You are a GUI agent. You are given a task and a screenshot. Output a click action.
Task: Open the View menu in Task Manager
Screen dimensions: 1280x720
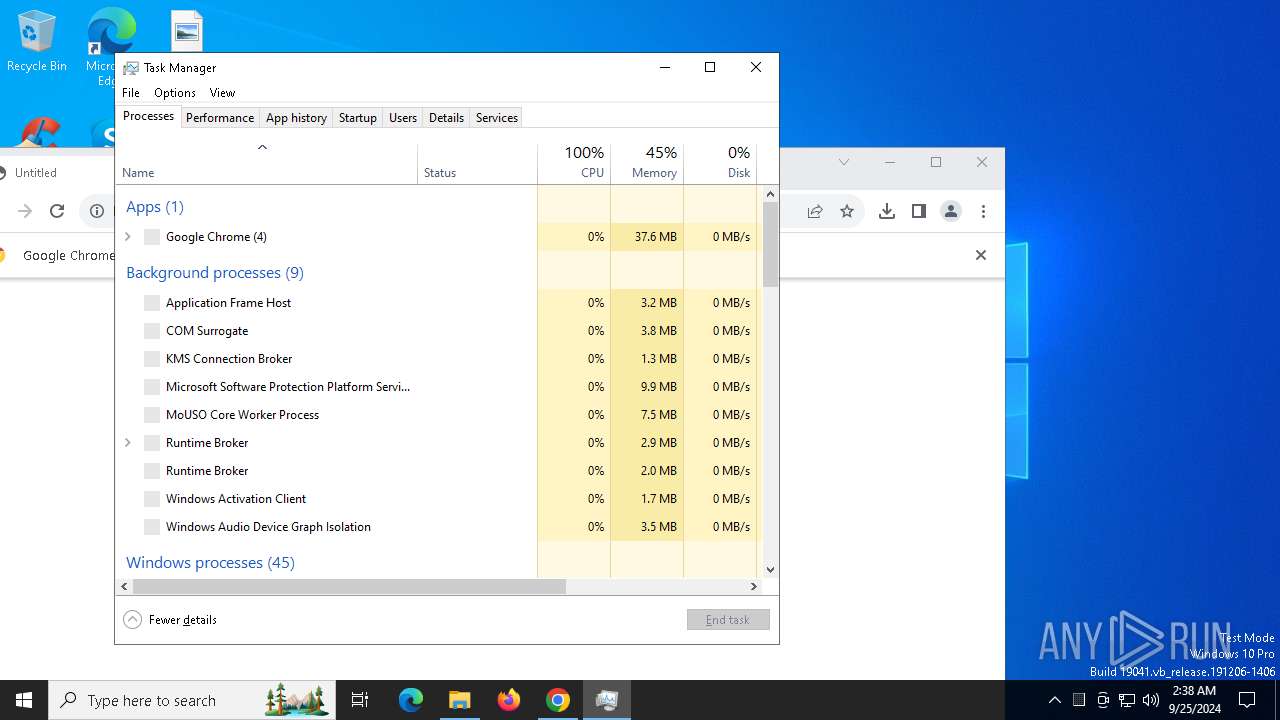click(222, 93)
